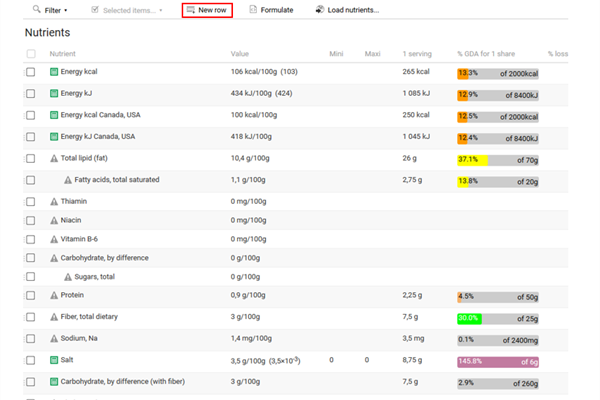This screenshot has width=600, height=400.
Task: Tick the checkbox for Energy kJ row
Action: pos(31,94)
